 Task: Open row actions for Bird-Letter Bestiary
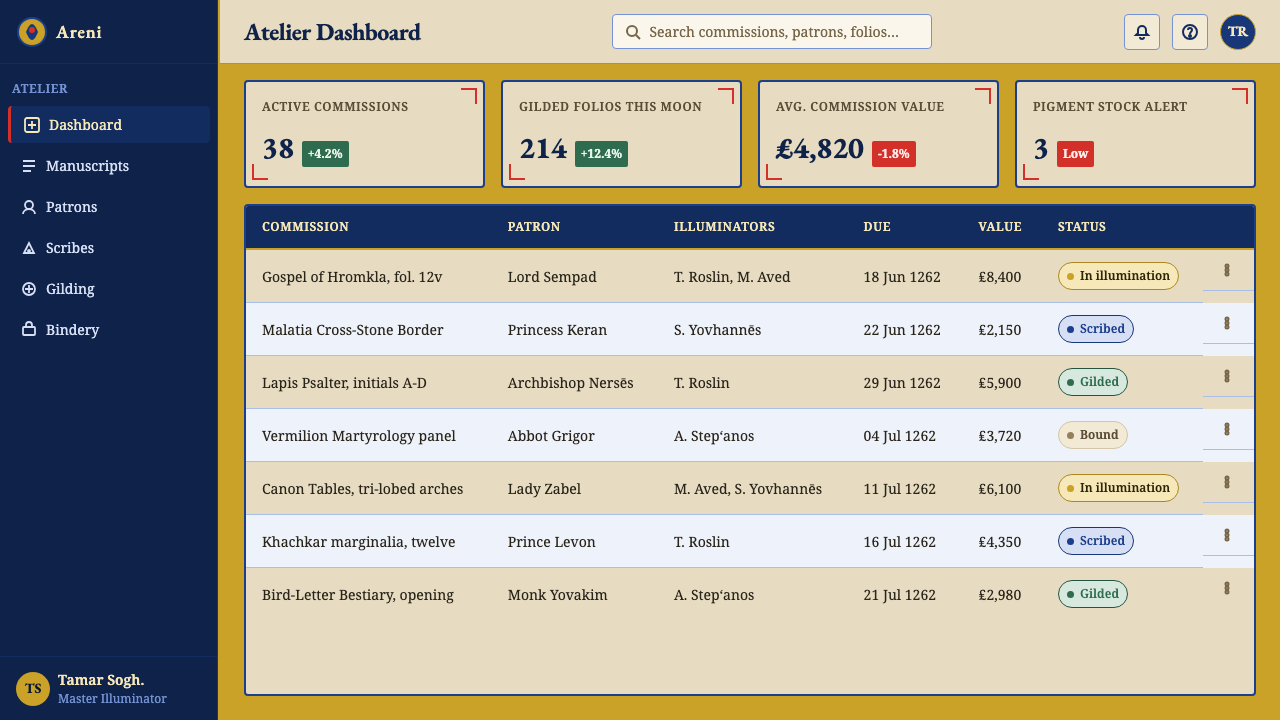pos(1227,588)
